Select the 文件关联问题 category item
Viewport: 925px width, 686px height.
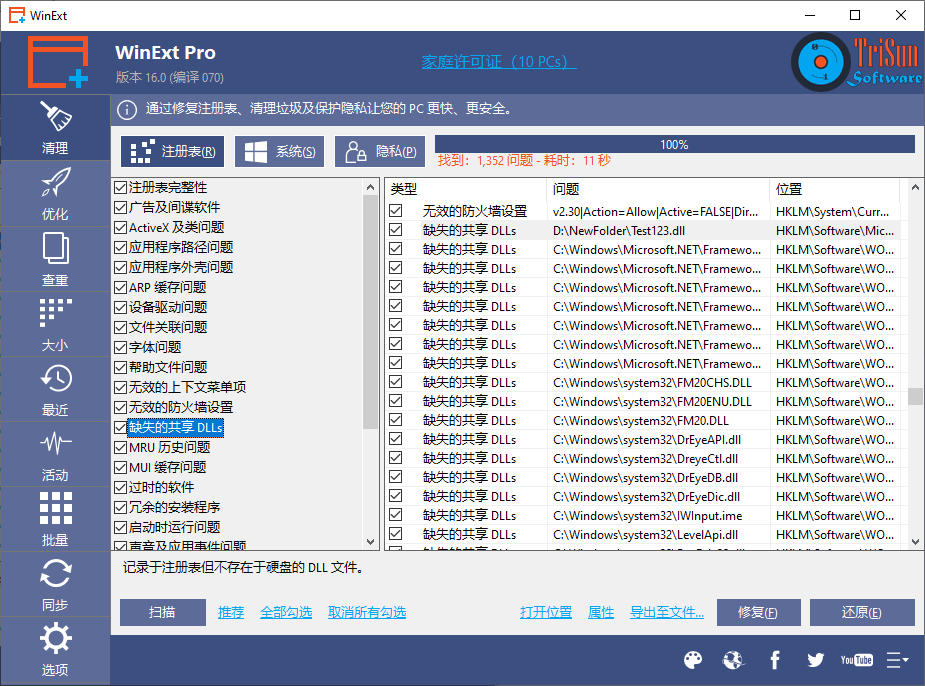coord(168,327)
